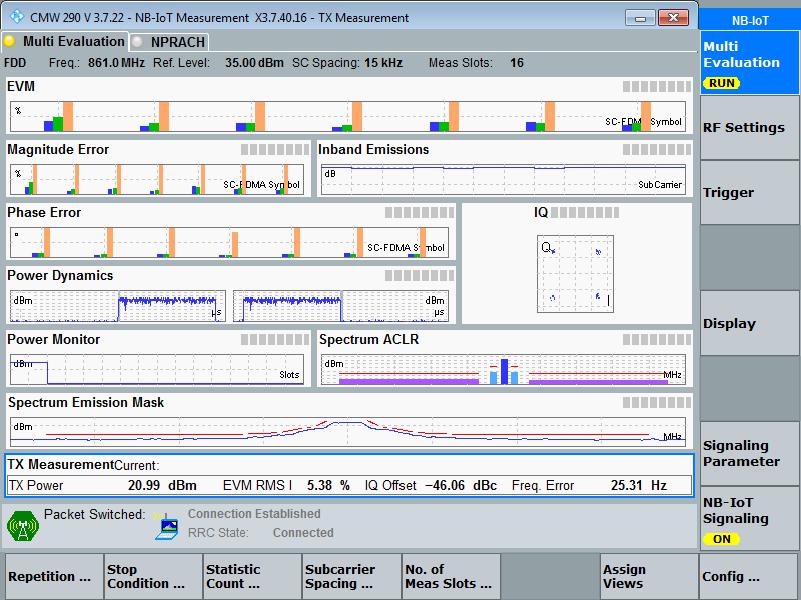This screenshot has width=801, height=600.
Task: Open the IQ constellation diagram
Action: click(x=575, y=274)
